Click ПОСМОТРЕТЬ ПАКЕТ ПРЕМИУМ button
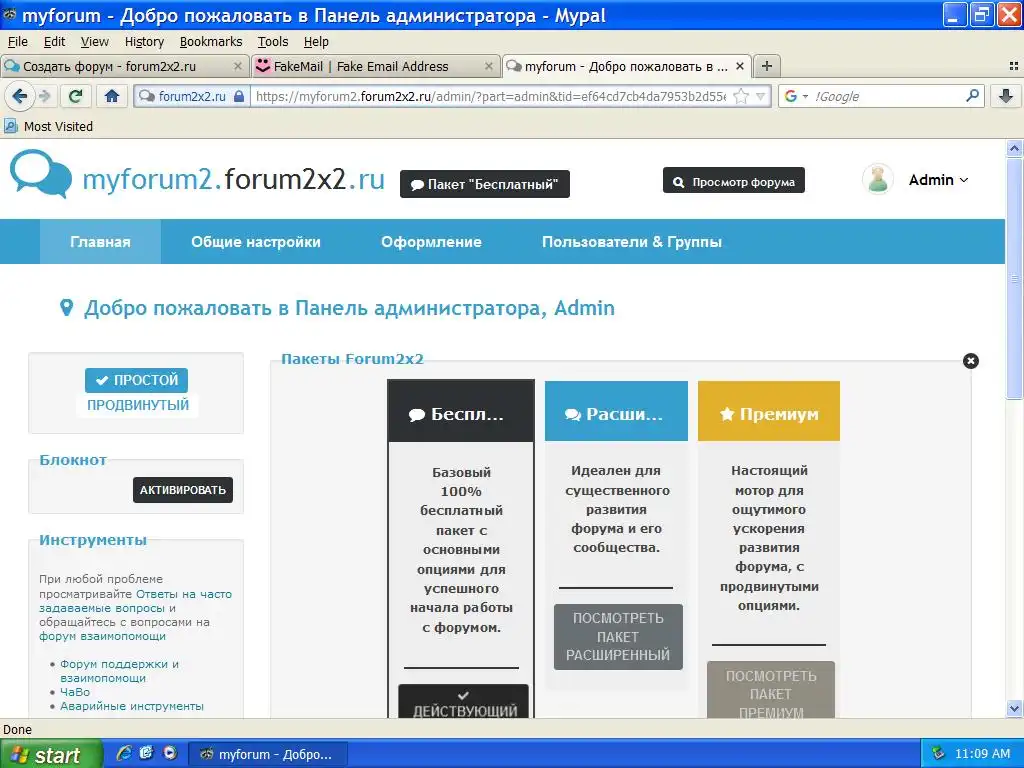 click(x=771, y=692)
